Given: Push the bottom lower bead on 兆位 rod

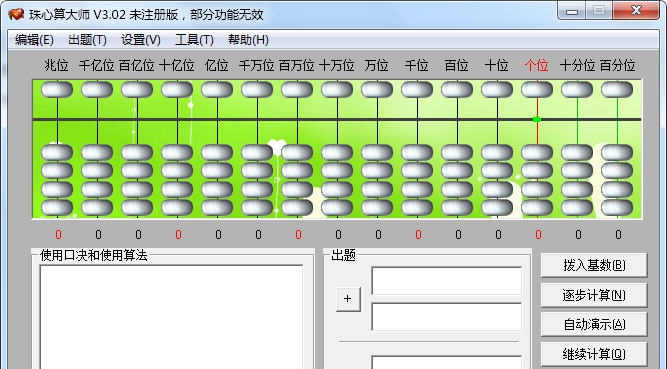Looking at the screenshot, I should pyautogui.click(x=57, y=208).
